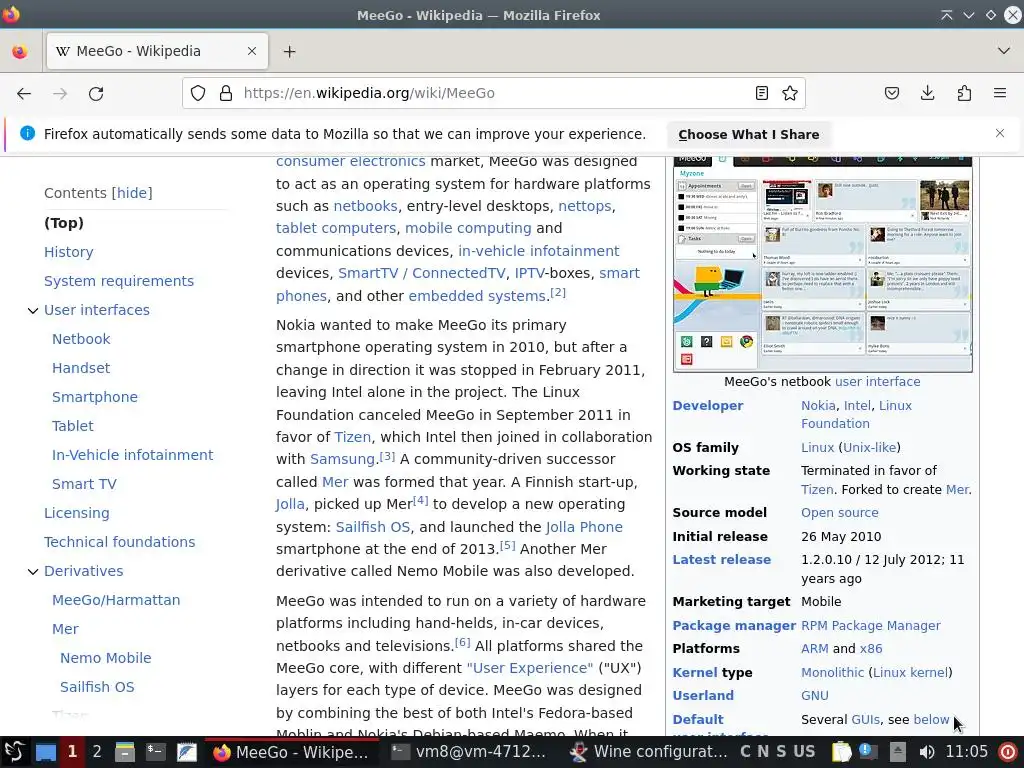
Task: Open the Tizen link in paragraph
Action: (353, 437)
